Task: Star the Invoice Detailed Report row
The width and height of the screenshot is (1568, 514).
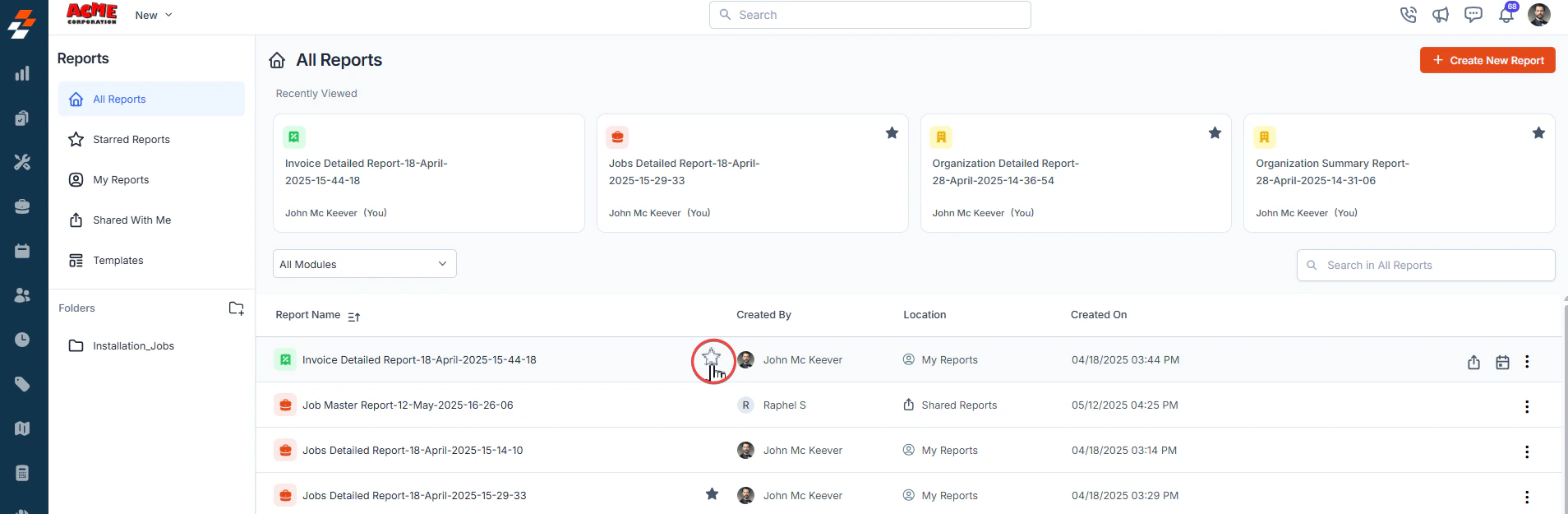Action: 712,358
